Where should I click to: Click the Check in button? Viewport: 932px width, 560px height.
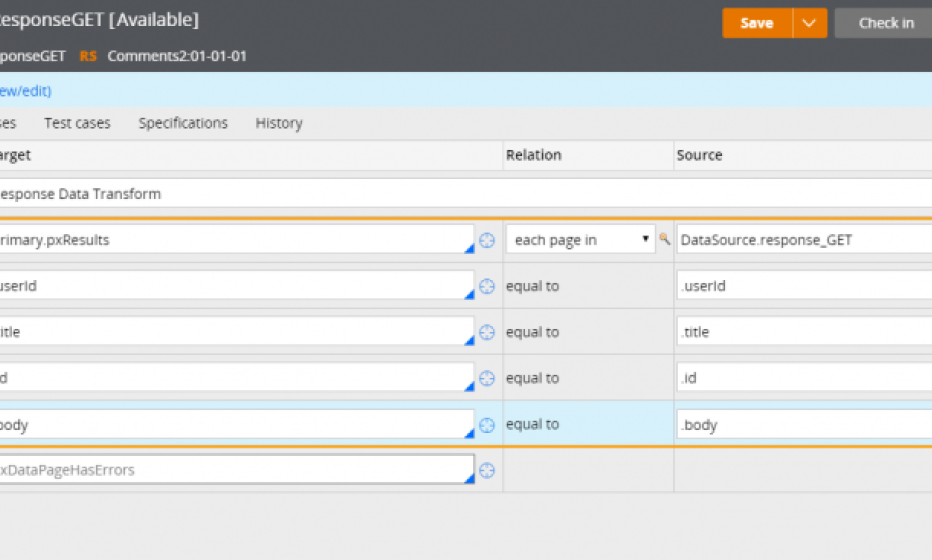point(885,23)
